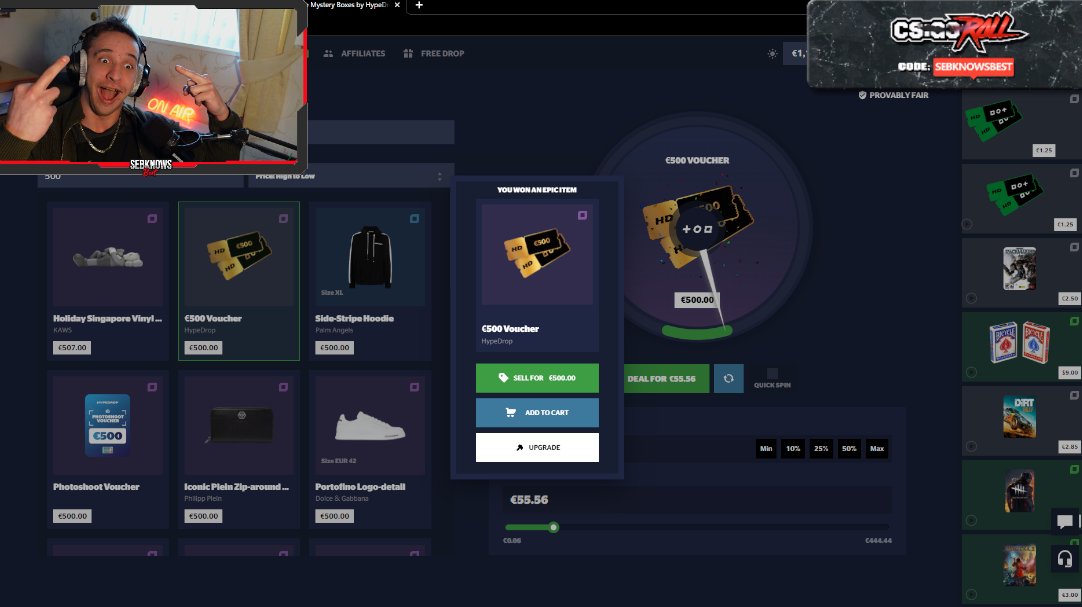Click the €1,… balance button in the header
Viewport: 1082px width, 607px height.
(795, 53)
